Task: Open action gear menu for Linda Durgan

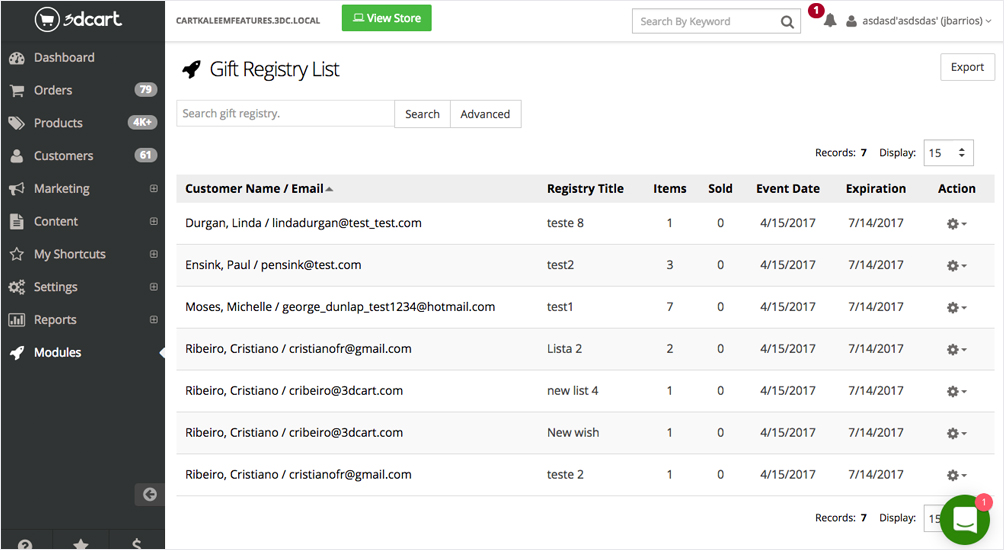Action: click(x=956, y=224)
